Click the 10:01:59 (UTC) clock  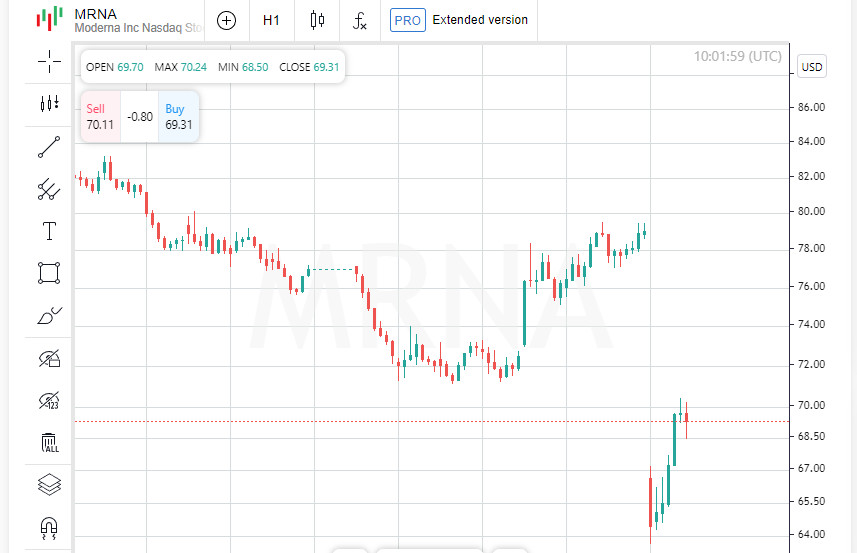coord(738,56)
